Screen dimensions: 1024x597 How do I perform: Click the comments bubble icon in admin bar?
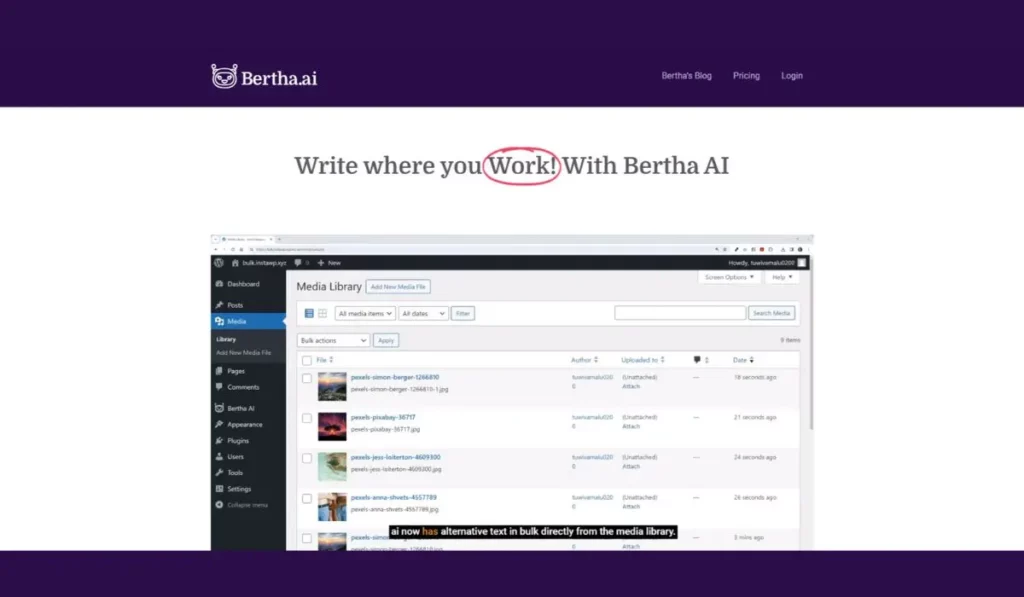coord(298,263)
